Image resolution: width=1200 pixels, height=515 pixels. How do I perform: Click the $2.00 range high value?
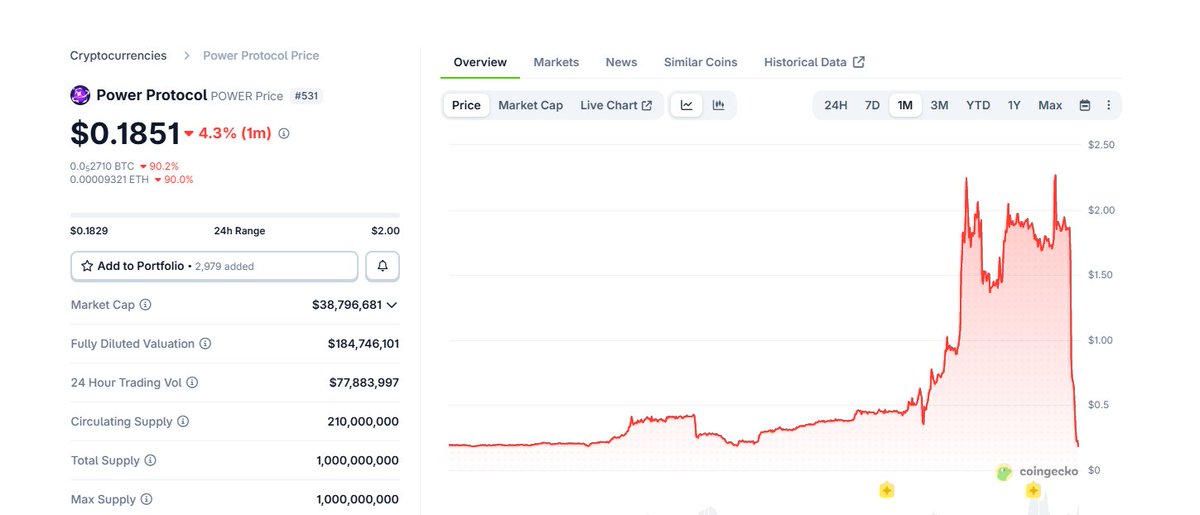[x=385, y=231]
